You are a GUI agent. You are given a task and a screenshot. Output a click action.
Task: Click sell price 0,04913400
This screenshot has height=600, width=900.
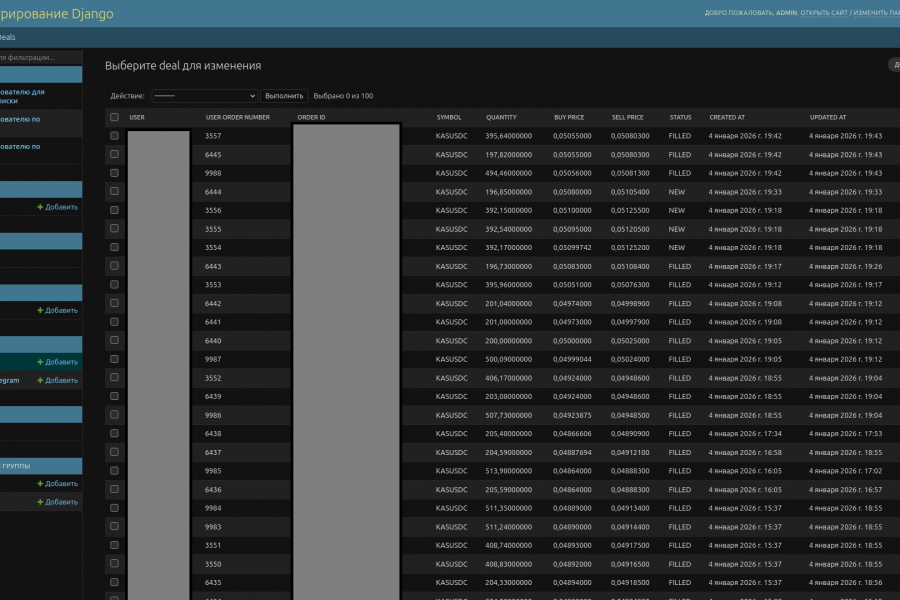click(x=630, y=508)
